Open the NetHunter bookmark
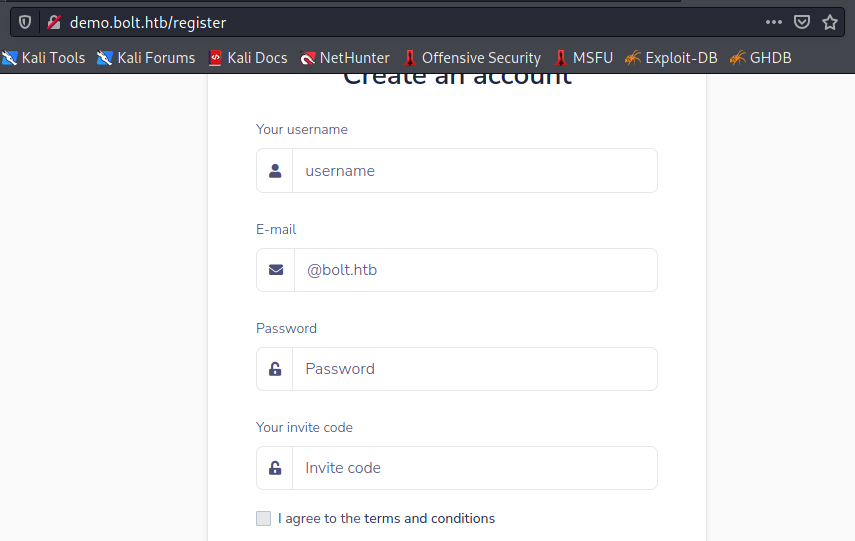Image resolution: width=855 pixels, height=541 pixels. (345, 58)
